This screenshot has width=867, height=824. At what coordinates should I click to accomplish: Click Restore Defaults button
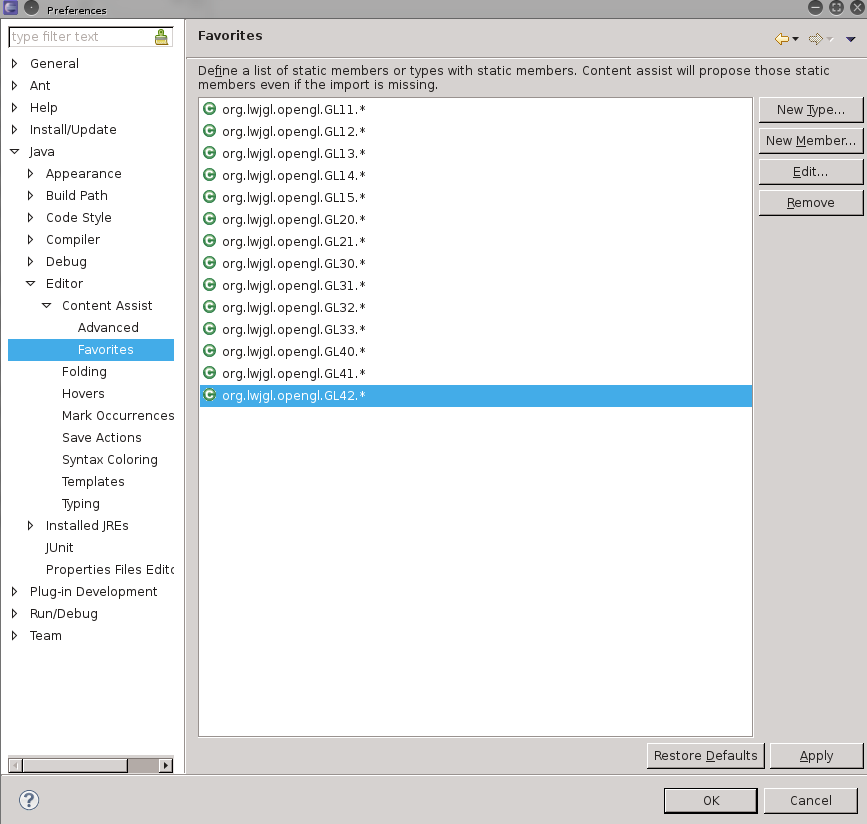click(x=706, y=755)
